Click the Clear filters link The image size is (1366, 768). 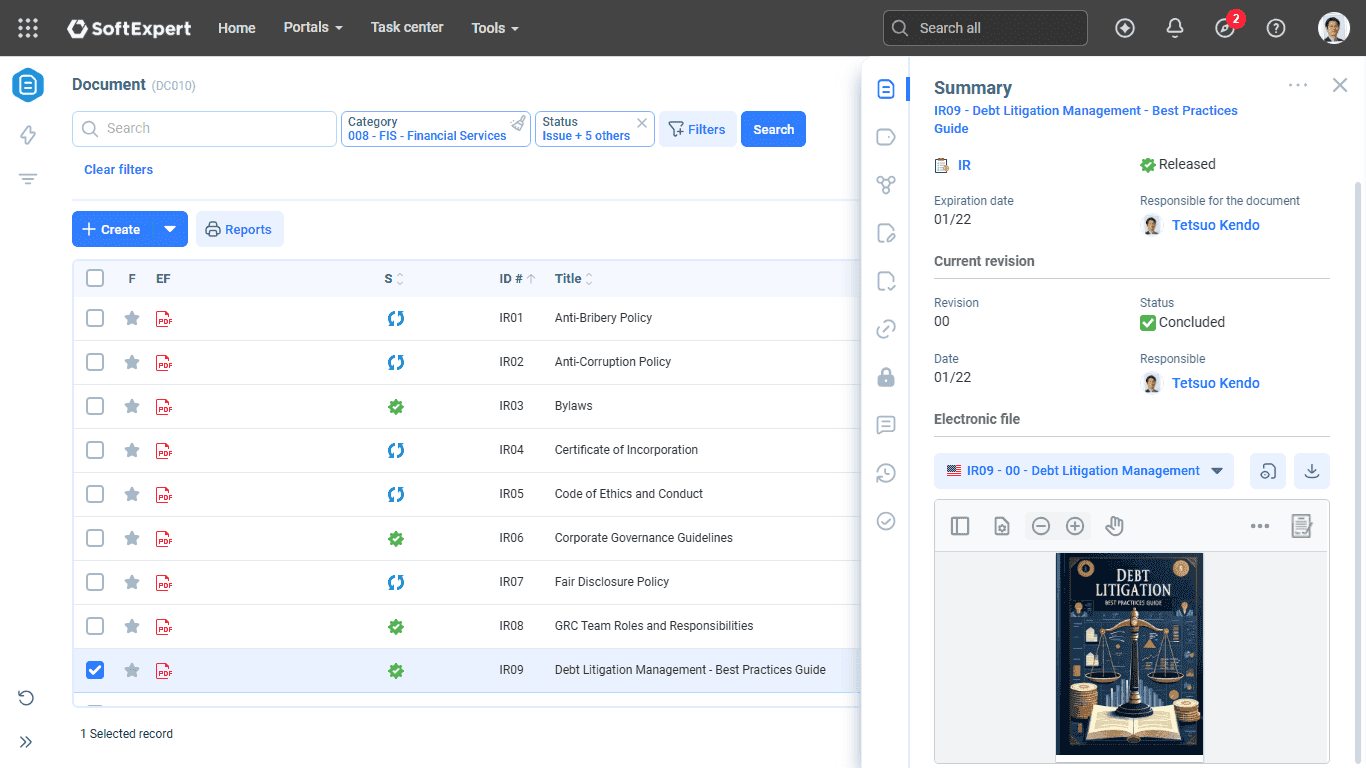tap(119, 170)
